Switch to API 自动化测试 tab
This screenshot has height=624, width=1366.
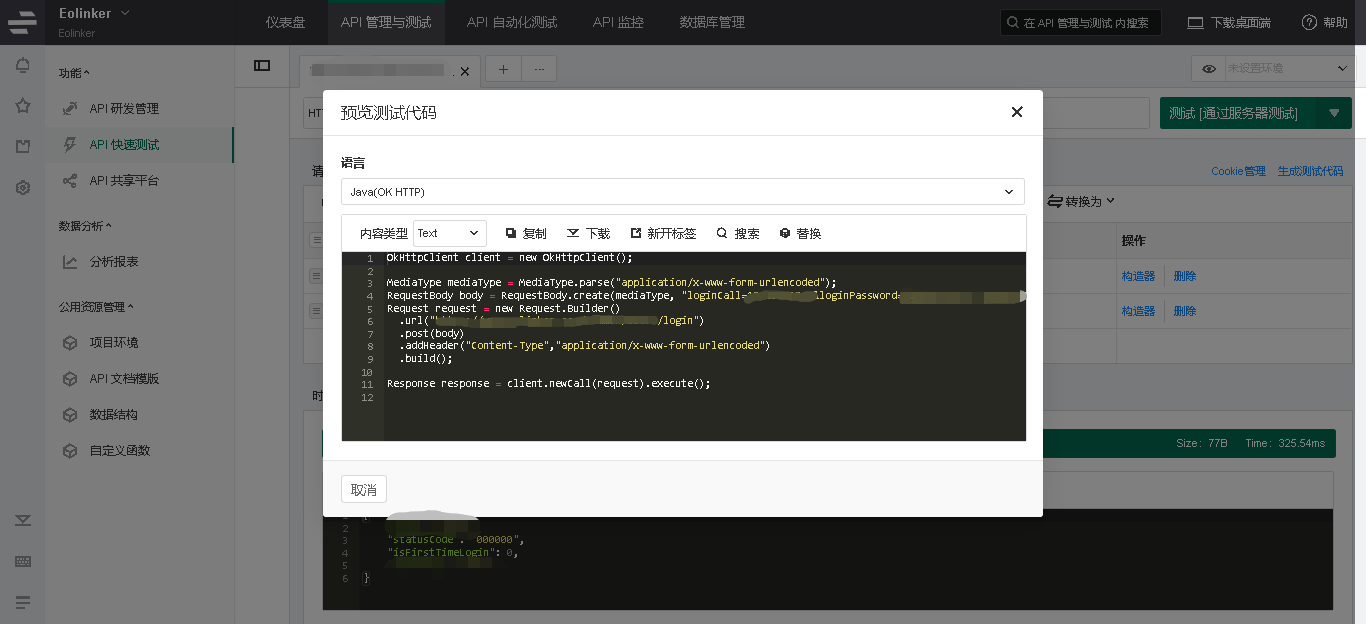(x=511, y=22)
